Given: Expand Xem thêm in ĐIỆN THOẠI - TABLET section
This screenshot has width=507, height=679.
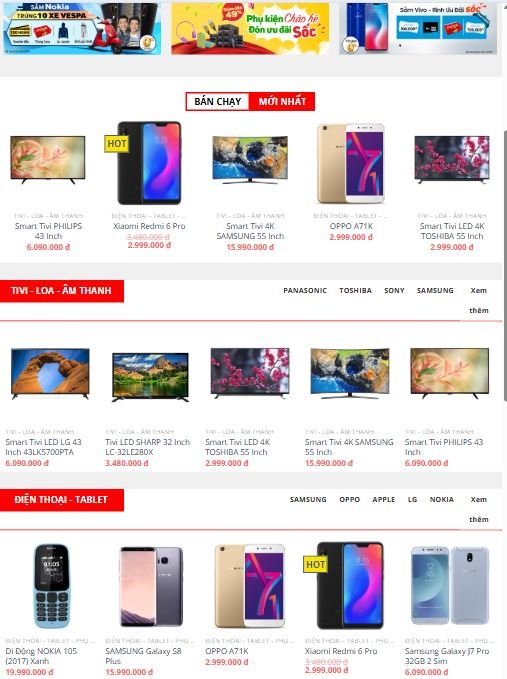Looking at the screenshot, I should point(478,509).
